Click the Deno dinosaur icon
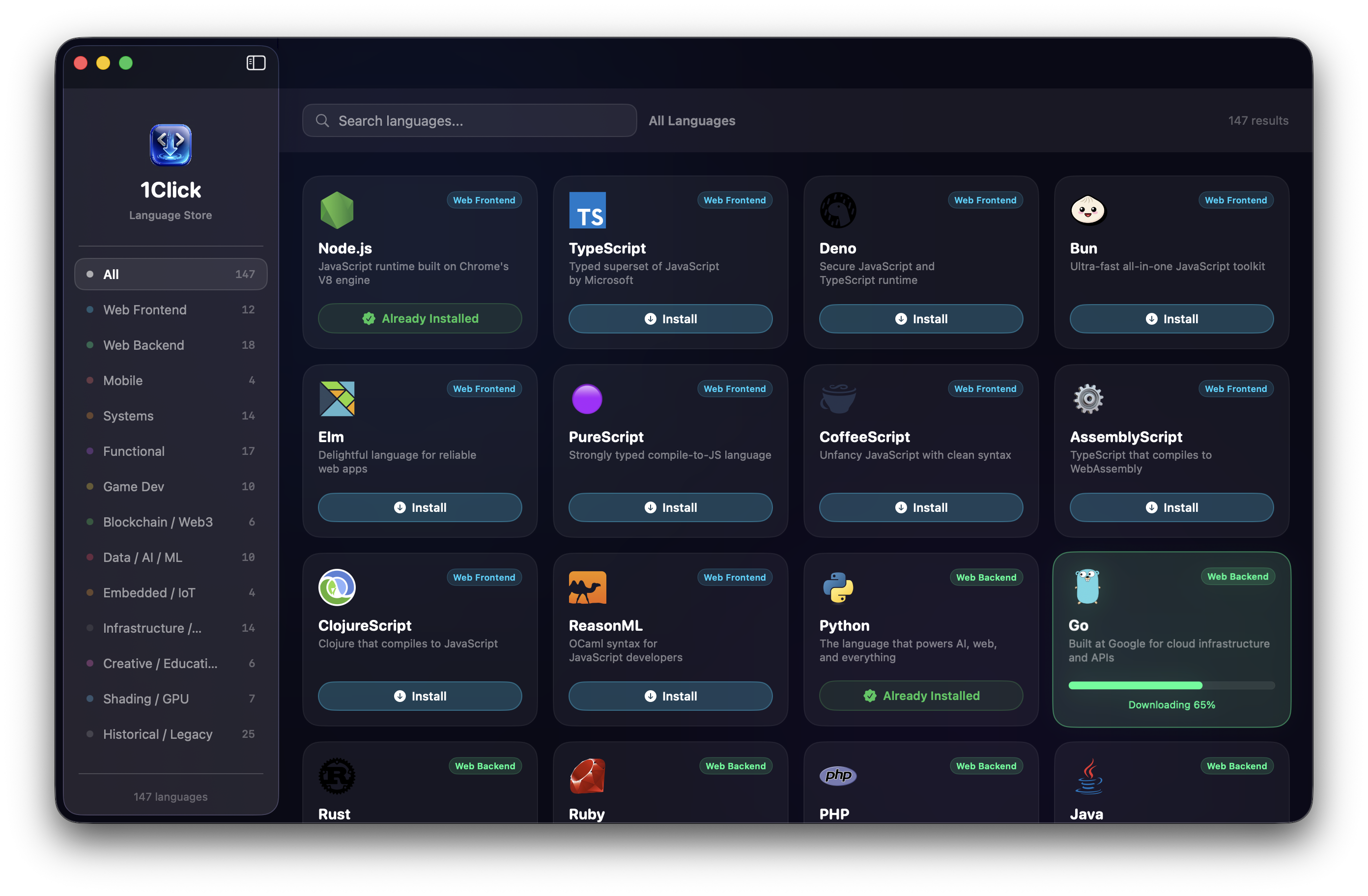Image resolution: width=1368 pixels, height=896 pixels. click(838, 210)
